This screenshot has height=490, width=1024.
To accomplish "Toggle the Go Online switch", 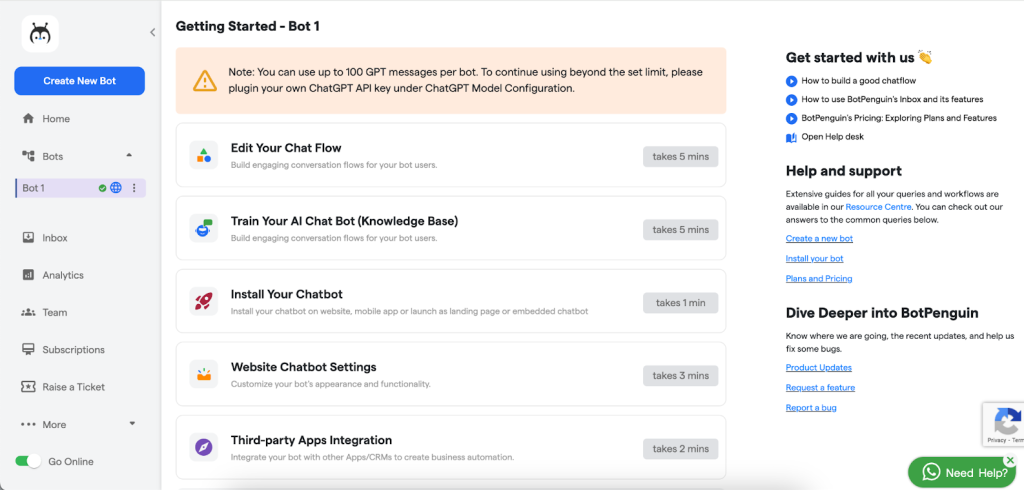I will pos(28,461).
